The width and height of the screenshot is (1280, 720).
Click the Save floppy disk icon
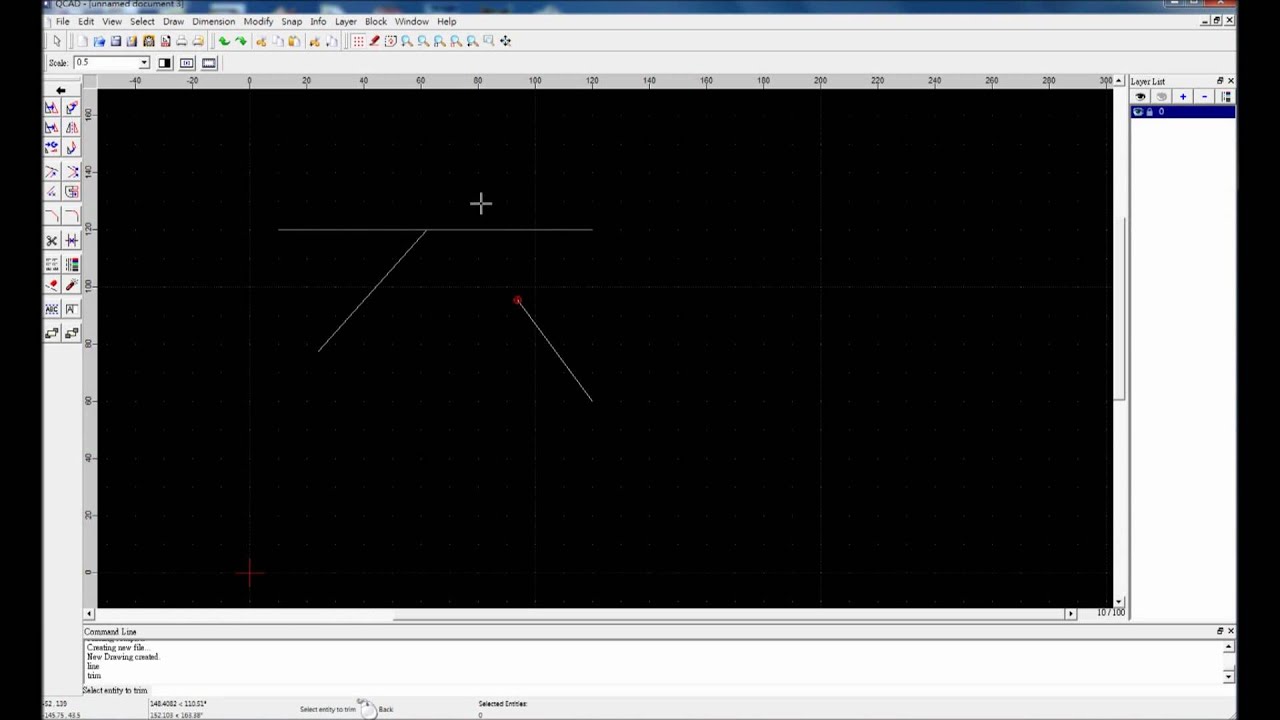(x=116, y=41)
